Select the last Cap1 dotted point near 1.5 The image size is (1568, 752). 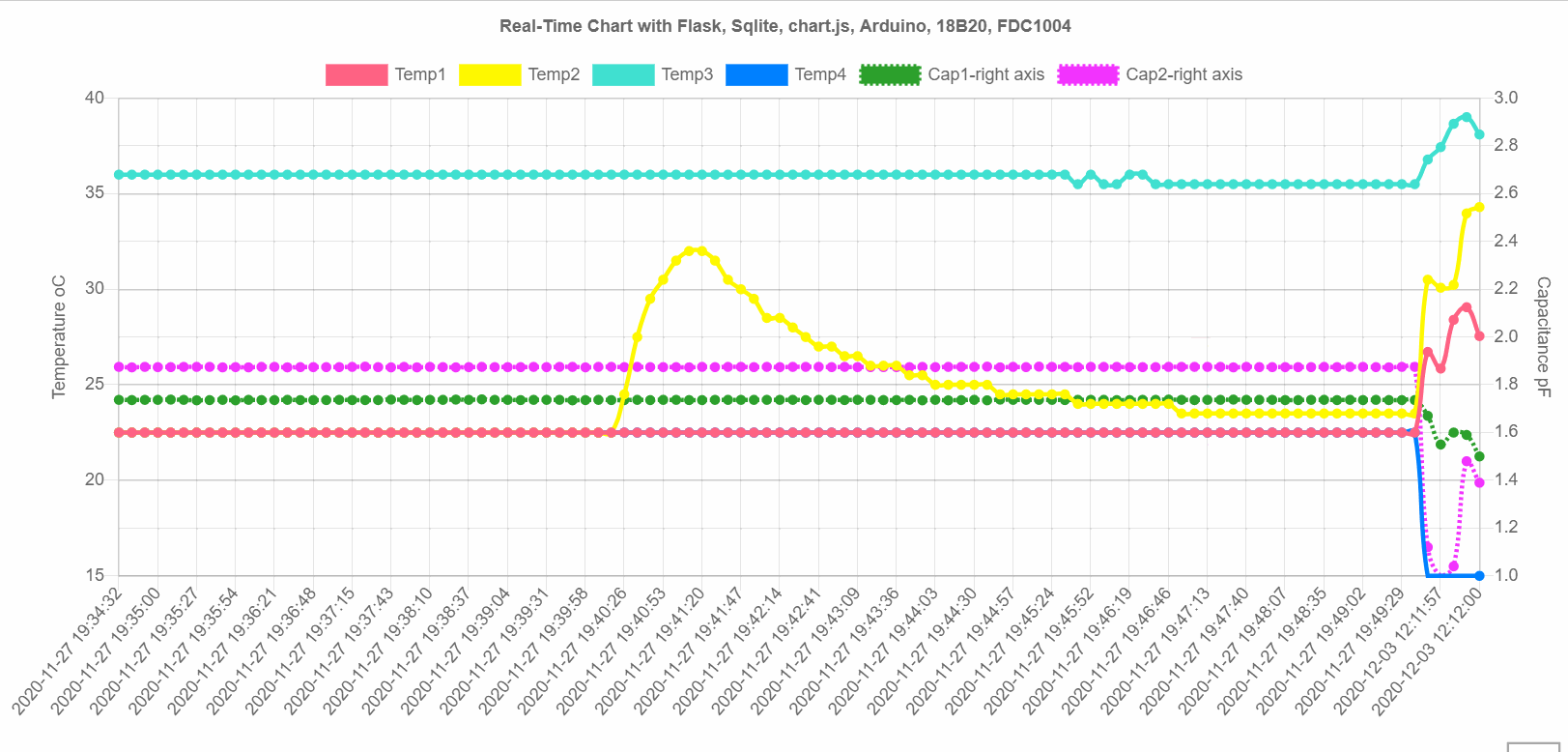pos(1479,456)
